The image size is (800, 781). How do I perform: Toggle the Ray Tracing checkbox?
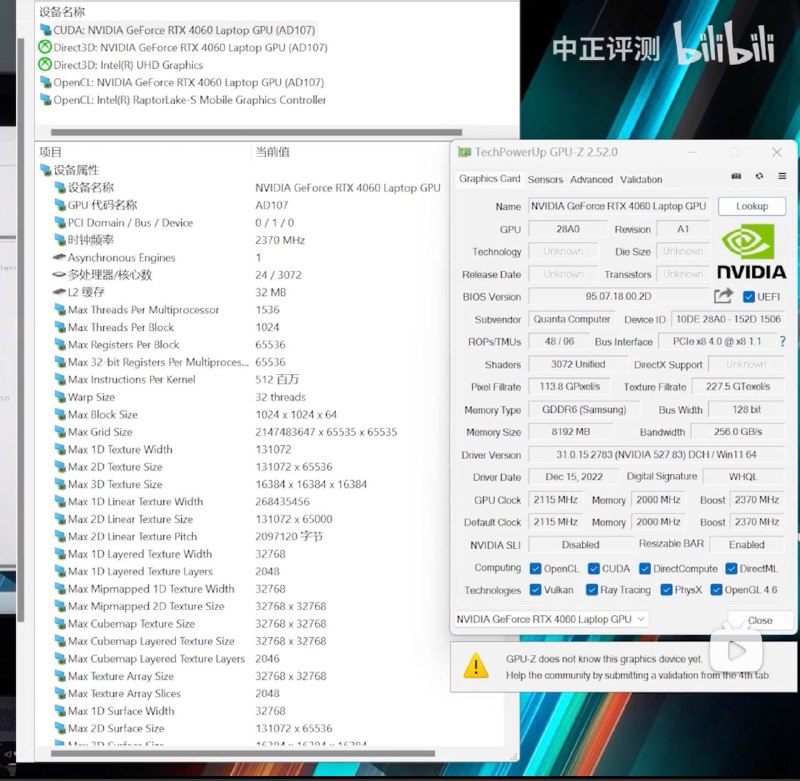pos(592,590)
